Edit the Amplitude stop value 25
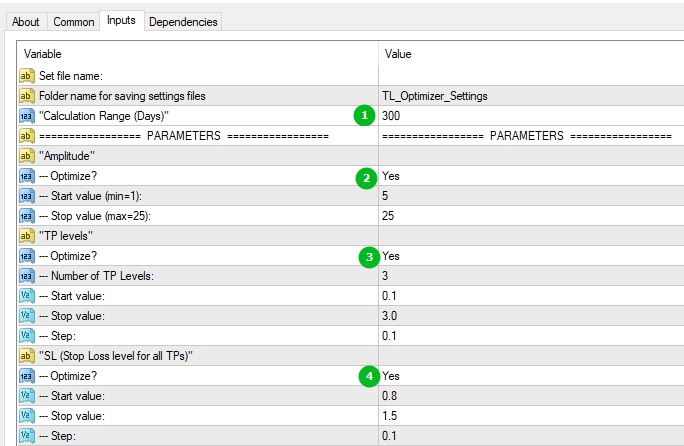The height and width of the screenshot is (446, 684). [531, 216]
